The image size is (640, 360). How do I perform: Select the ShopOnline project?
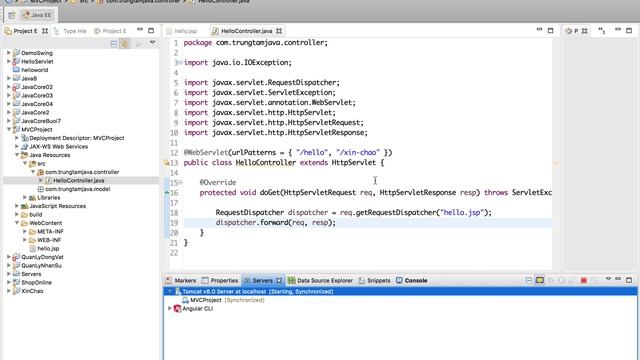36,282
